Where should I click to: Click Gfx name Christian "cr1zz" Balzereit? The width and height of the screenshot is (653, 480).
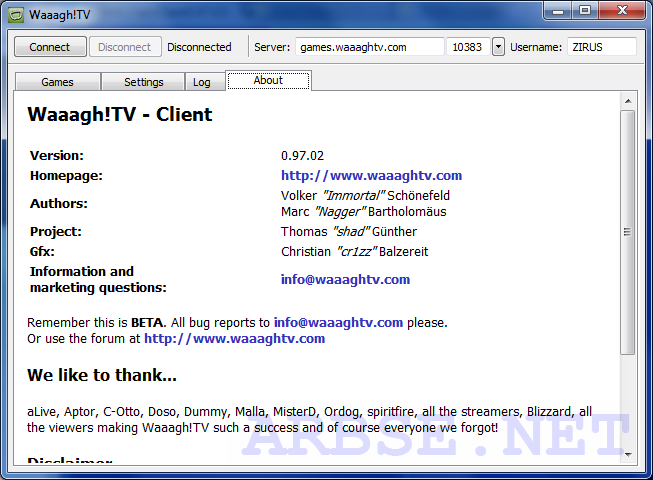[x=354, y=251]
